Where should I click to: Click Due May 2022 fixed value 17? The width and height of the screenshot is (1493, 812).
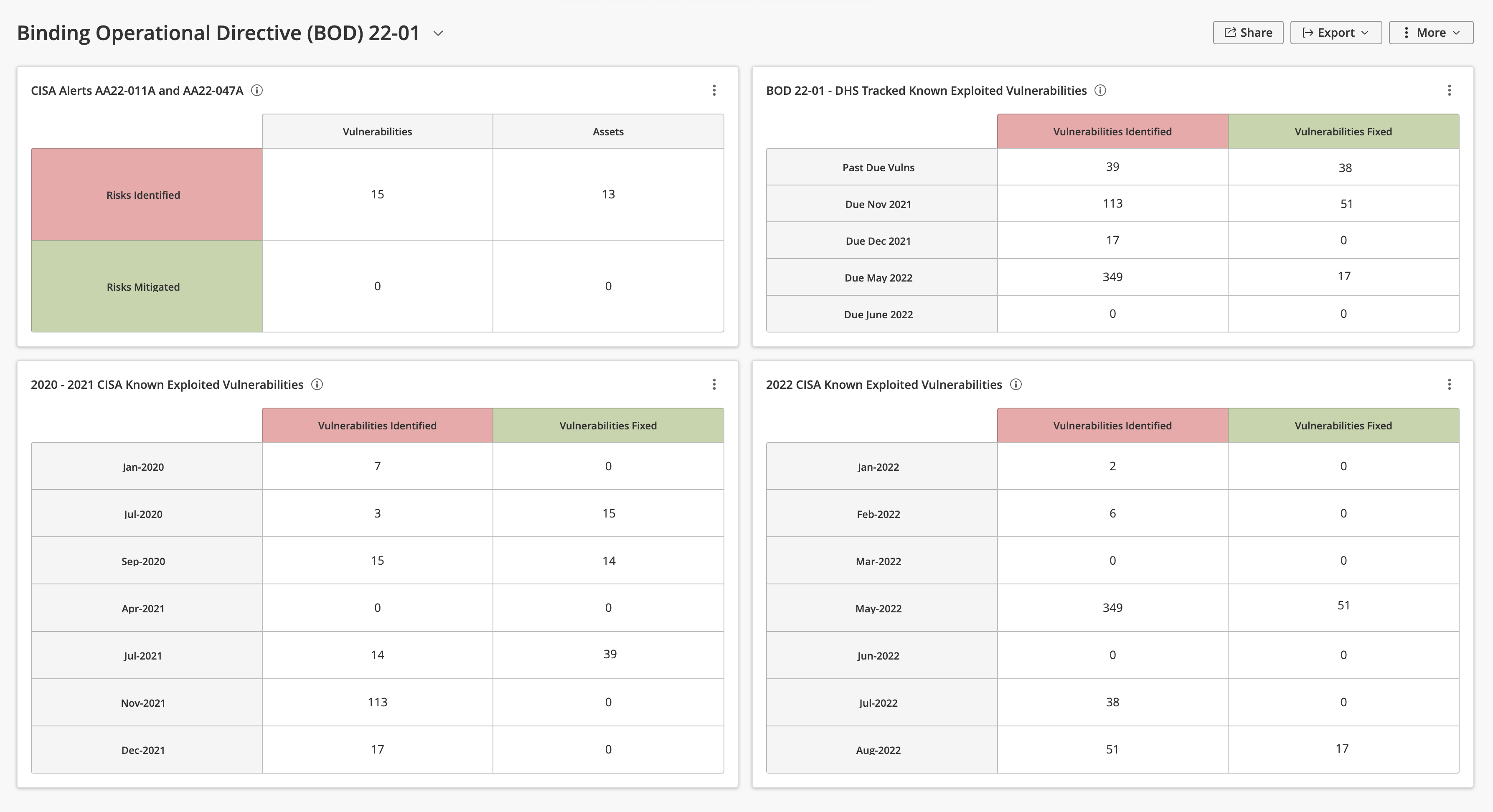[x=1343, y=277]
